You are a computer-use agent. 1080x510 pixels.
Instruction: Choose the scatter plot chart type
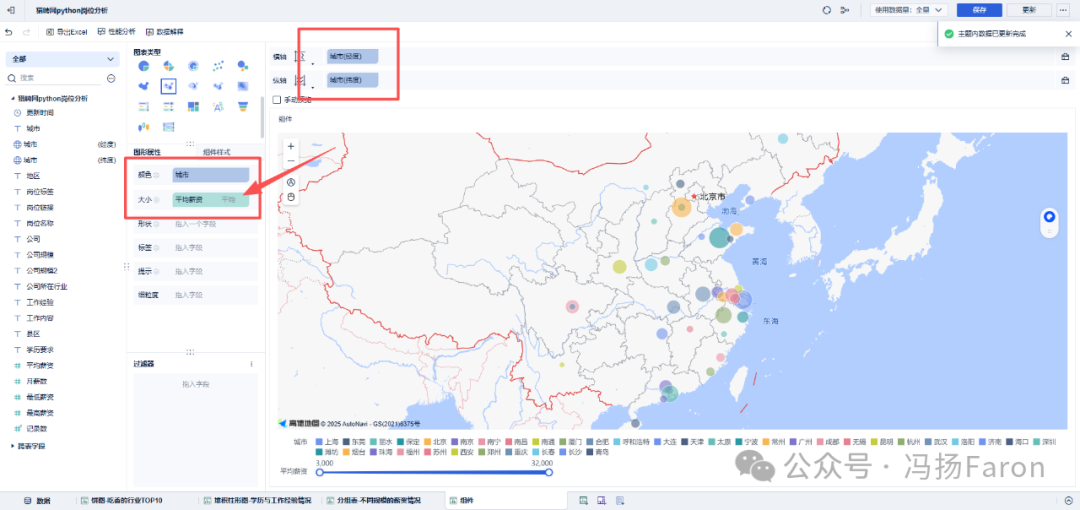pyautogui.click(x=218, y=65)
